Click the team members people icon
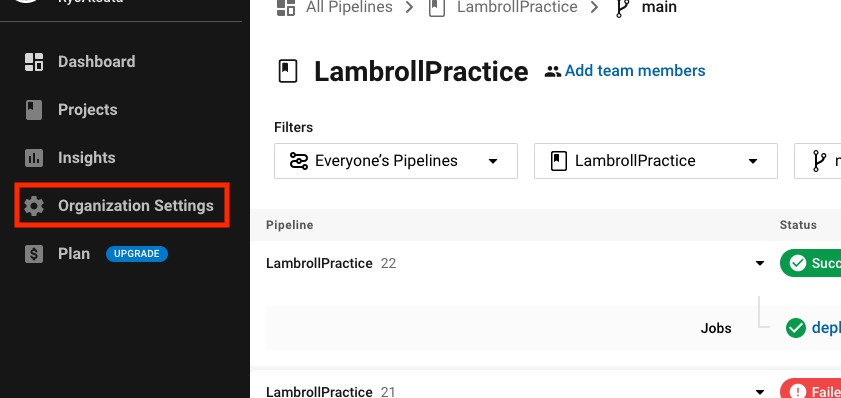The width and height of the screenshot is (841, 398). click(552, 71)
